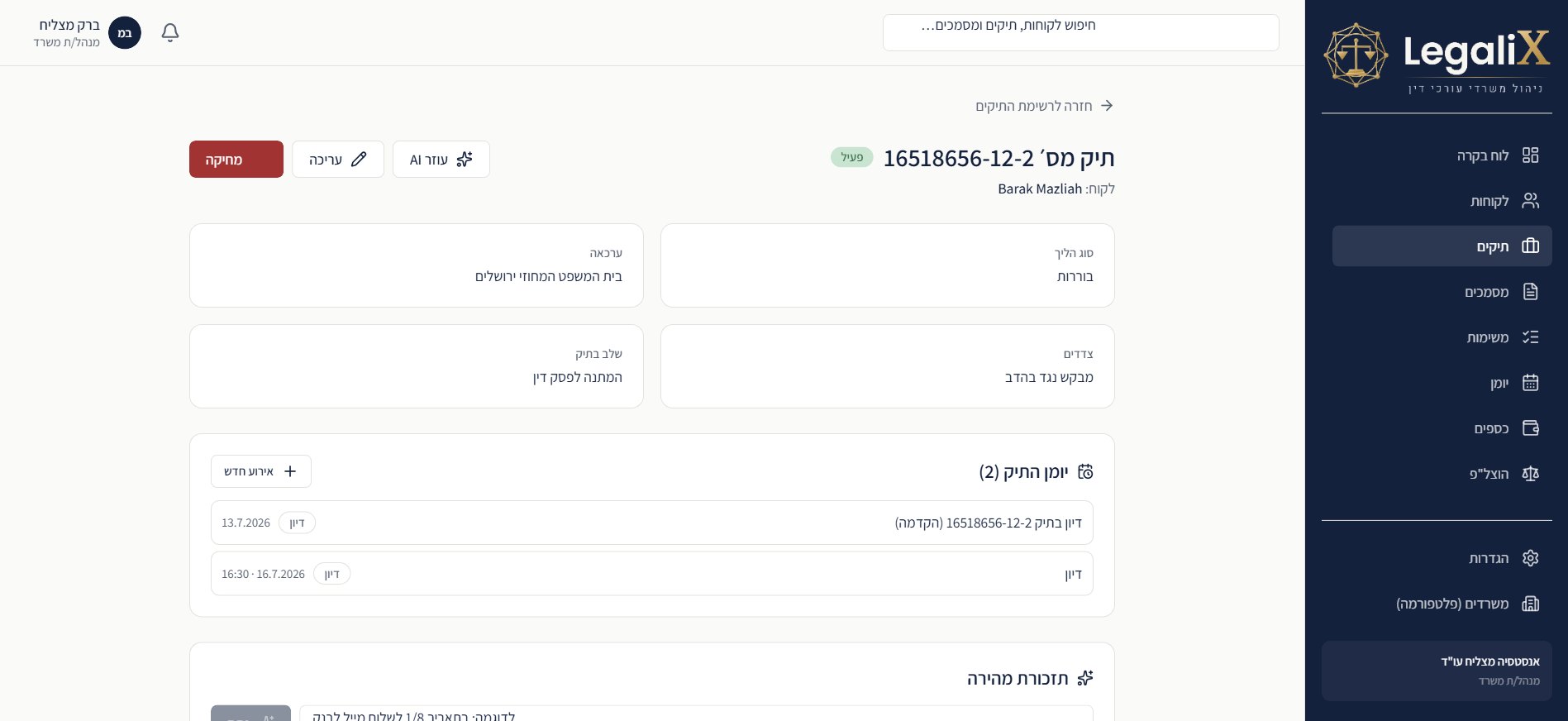The height and width of the screenshot is (721, 1568).
Task: Click the case calendar icon near יומן התיק
Action: (1085, 471)
